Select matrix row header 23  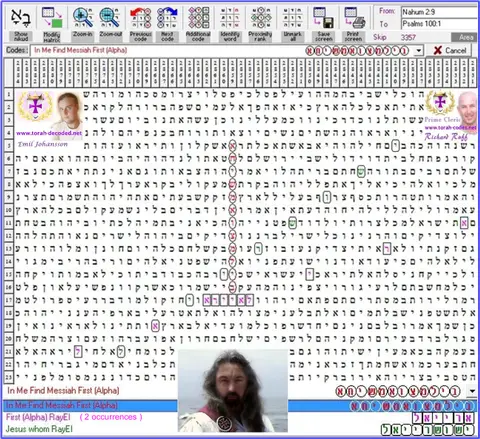pyautogui.click(x=9, y=377)
